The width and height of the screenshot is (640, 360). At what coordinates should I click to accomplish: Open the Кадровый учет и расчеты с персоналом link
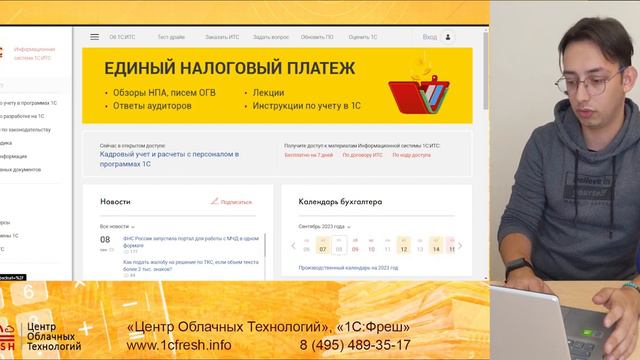point(169,159)
